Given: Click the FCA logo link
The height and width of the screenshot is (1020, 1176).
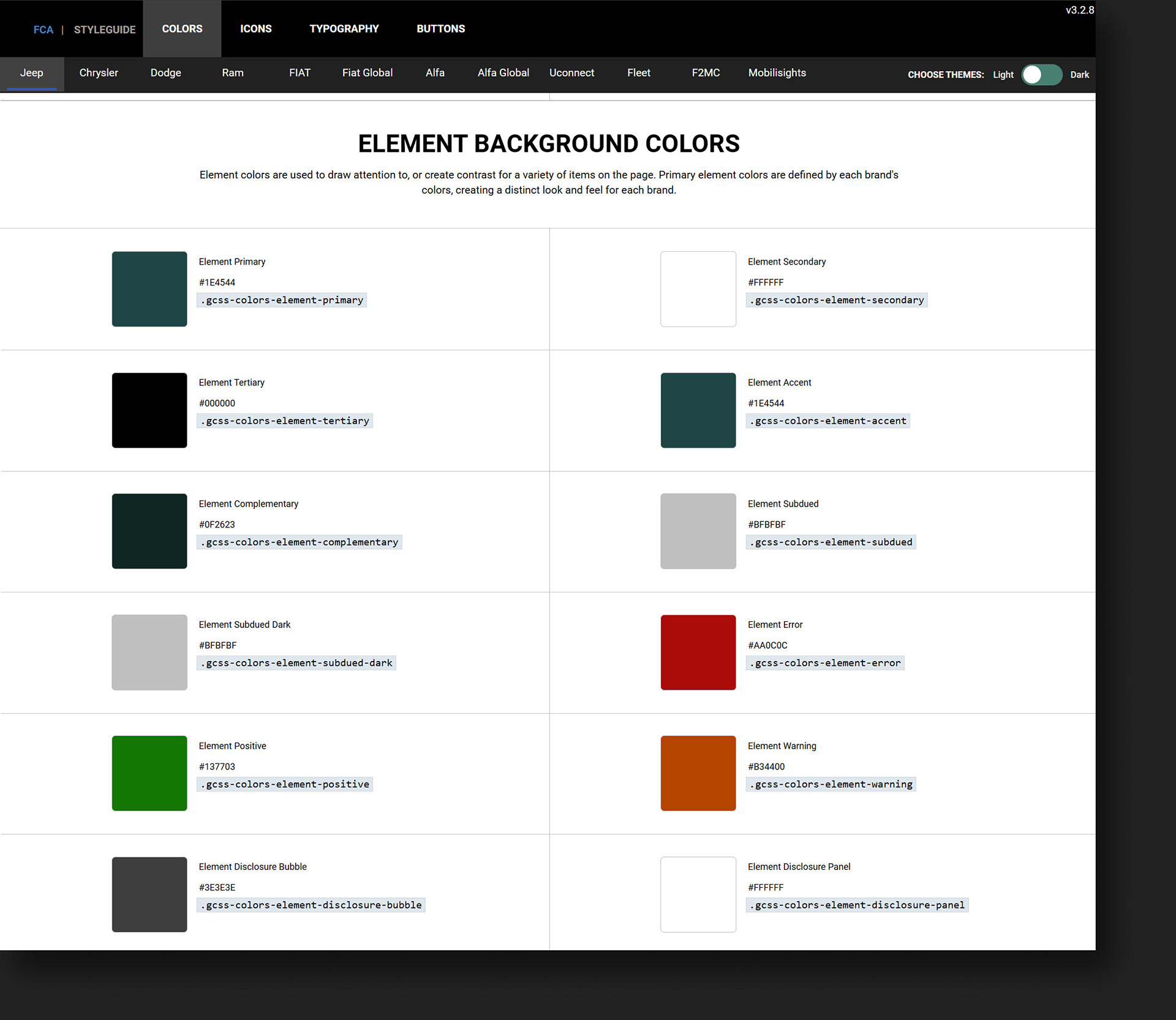Looking at the screenshot, I should tap(43, 29).
